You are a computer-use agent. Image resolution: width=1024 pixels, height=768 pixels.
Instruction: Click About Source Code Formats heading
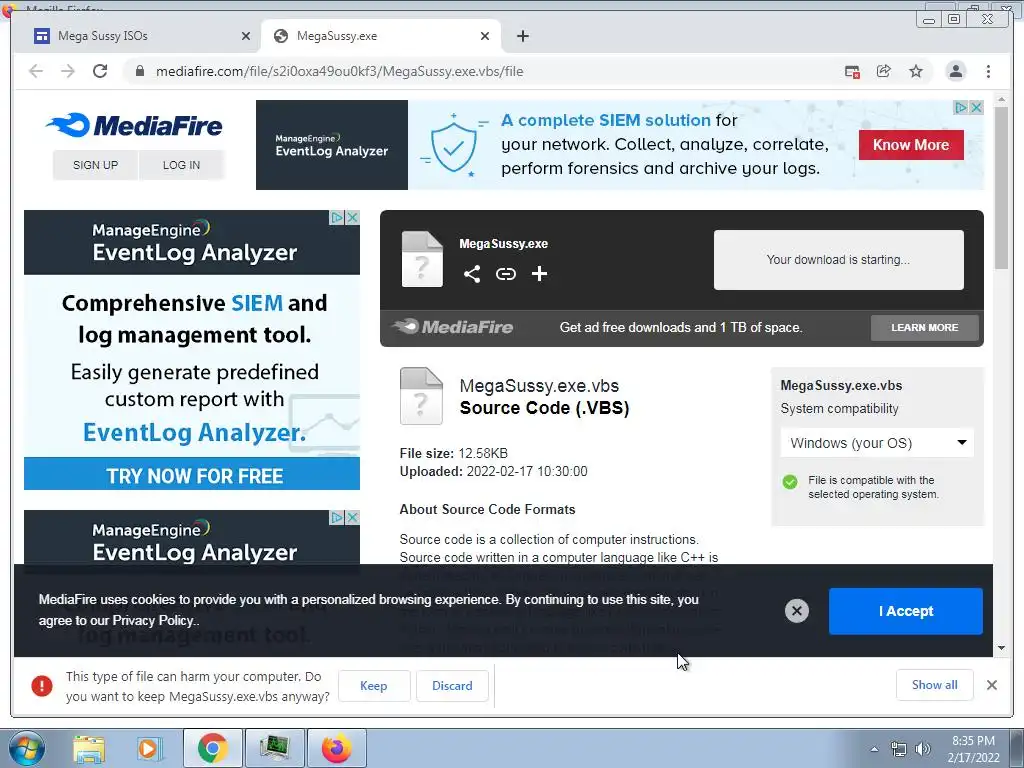[487, 509]
